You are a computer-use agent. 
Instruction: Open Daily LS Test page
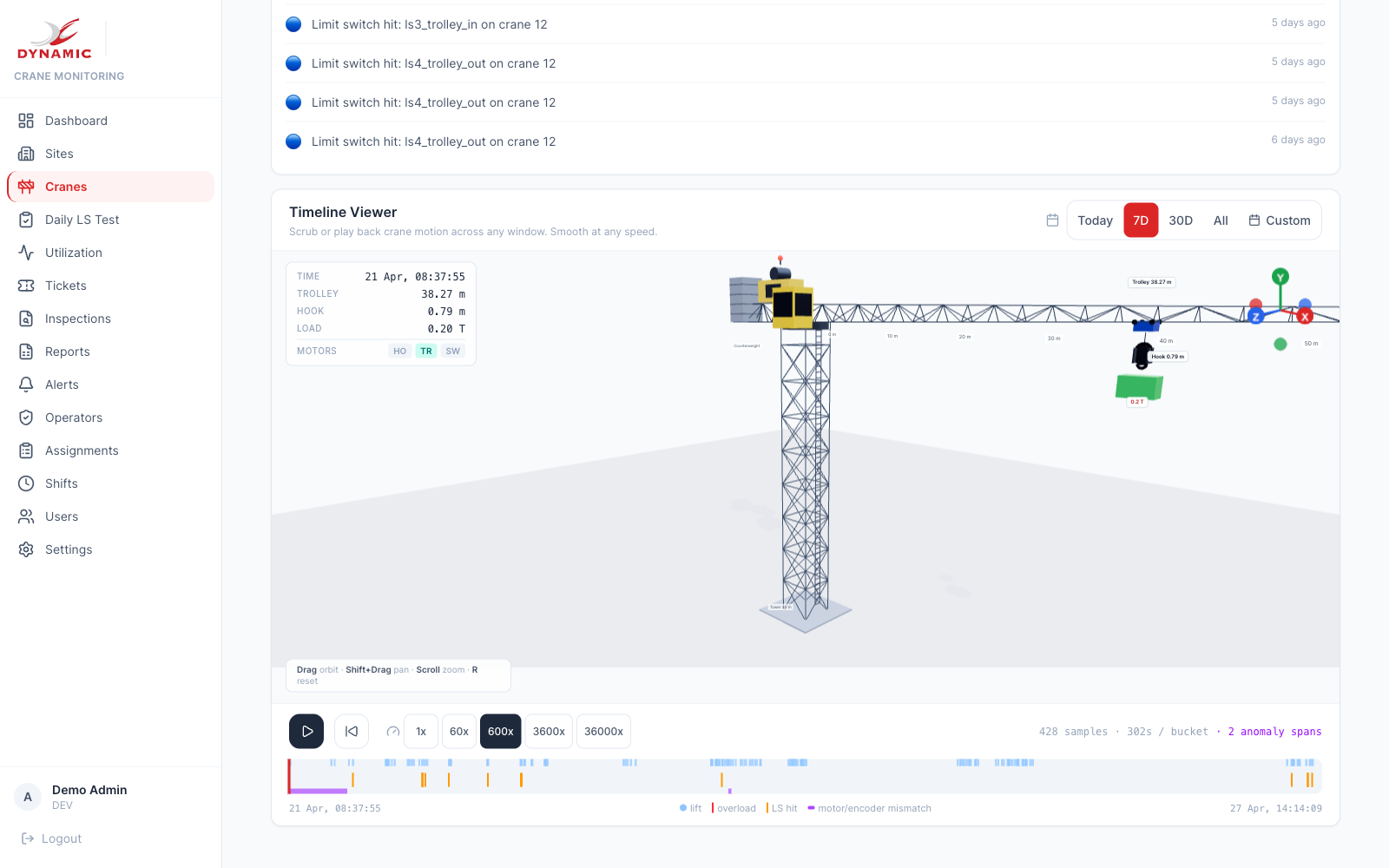[x=82, y=220]
